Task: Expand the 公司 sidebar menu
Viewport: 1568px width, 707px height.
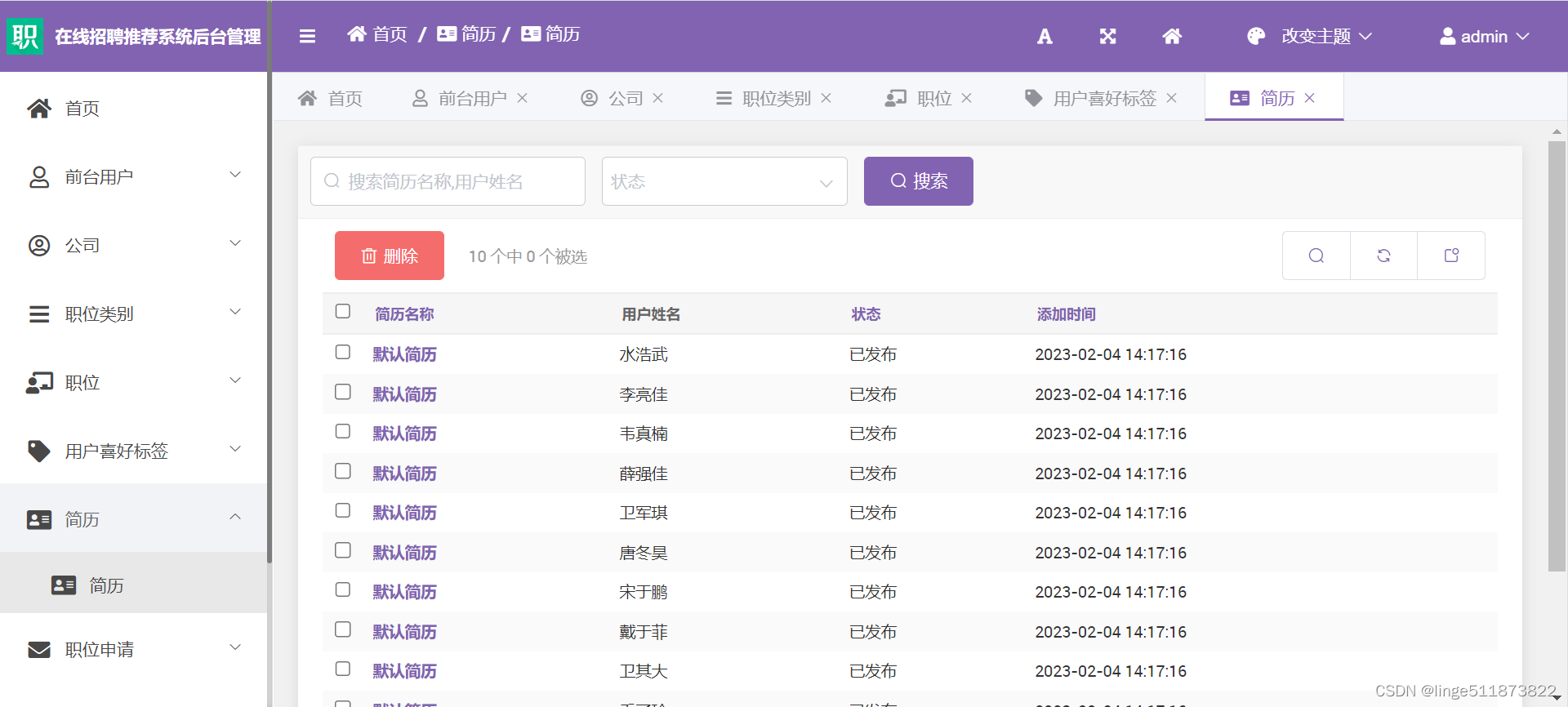Action: [235, 243]
